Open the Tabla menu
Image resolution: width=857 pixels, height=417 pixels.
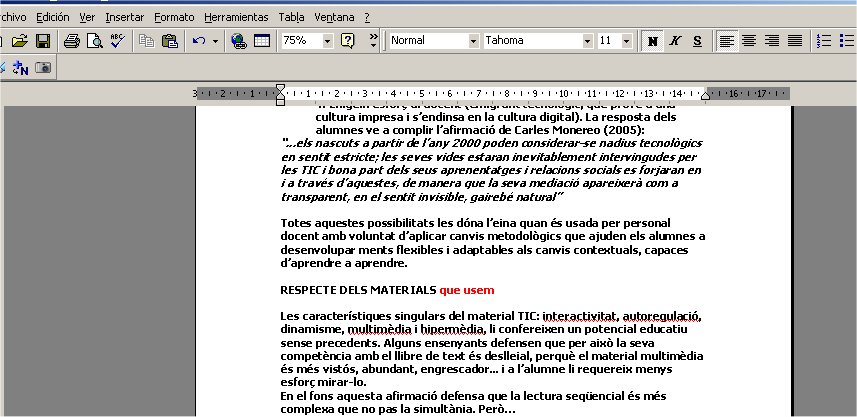pos(291,17)
